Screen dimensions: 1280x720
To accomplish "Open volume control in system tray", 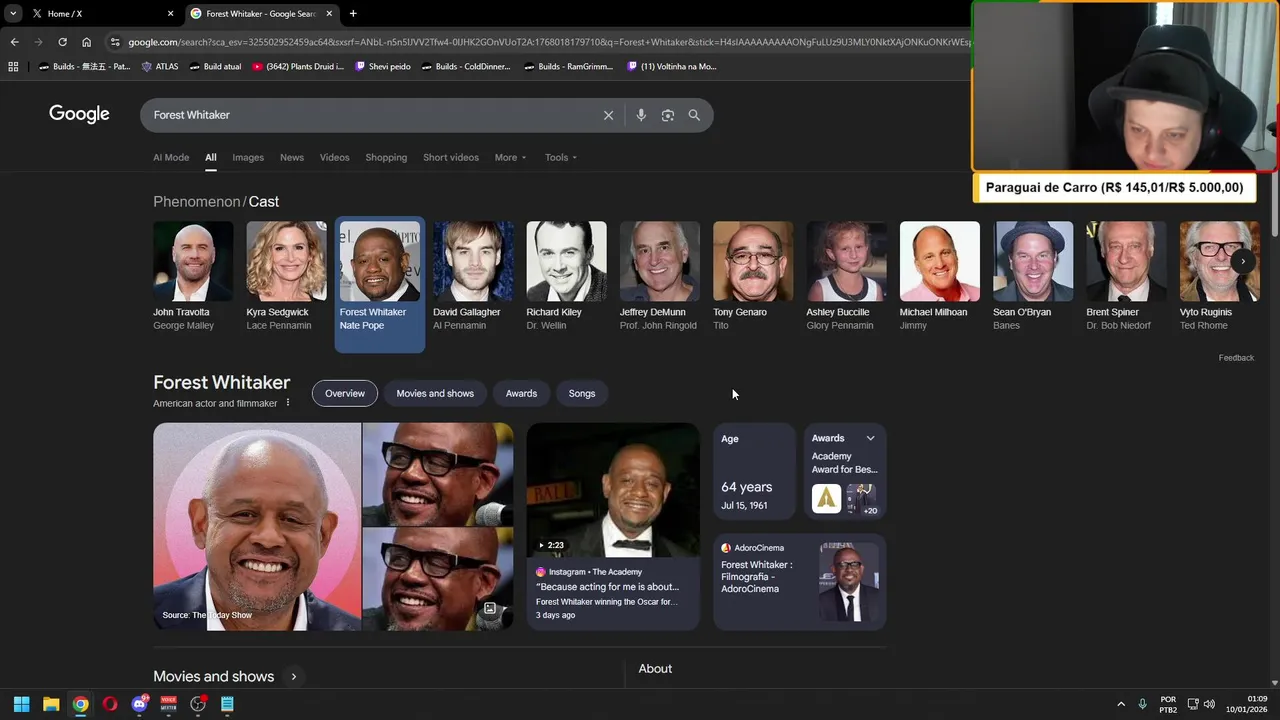I will 1210,704.
